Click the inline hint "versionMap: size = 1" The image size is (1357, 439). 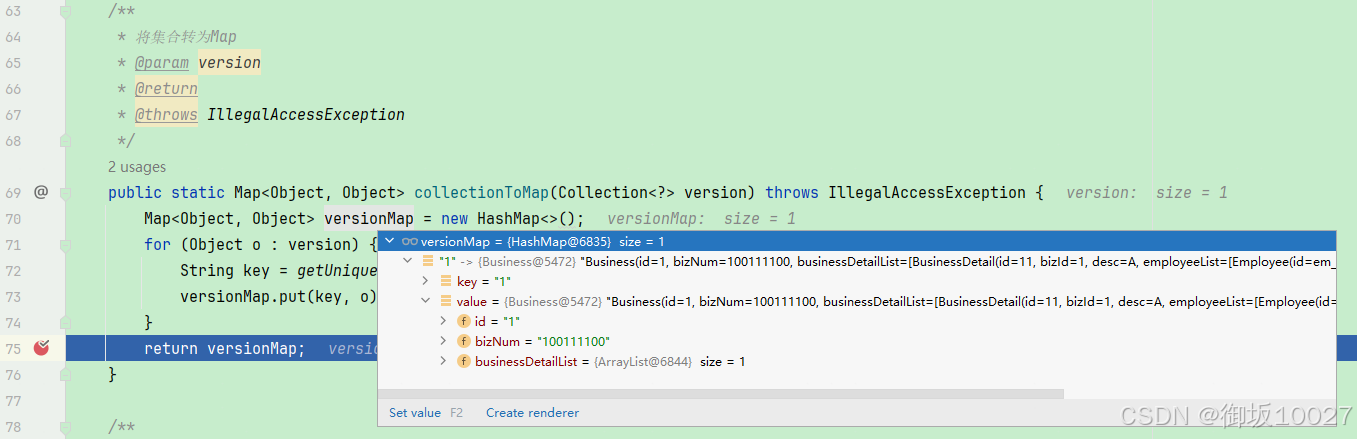(701, 218)
